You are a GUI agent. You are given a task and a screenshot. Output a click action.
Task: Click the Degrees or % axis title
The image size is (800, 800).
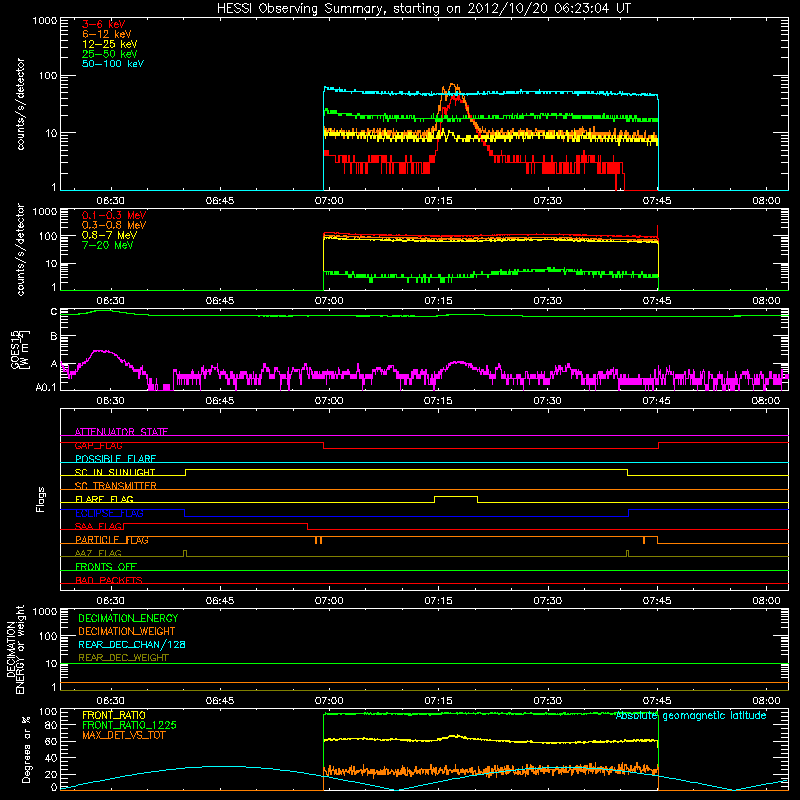[x=26, y=749]
